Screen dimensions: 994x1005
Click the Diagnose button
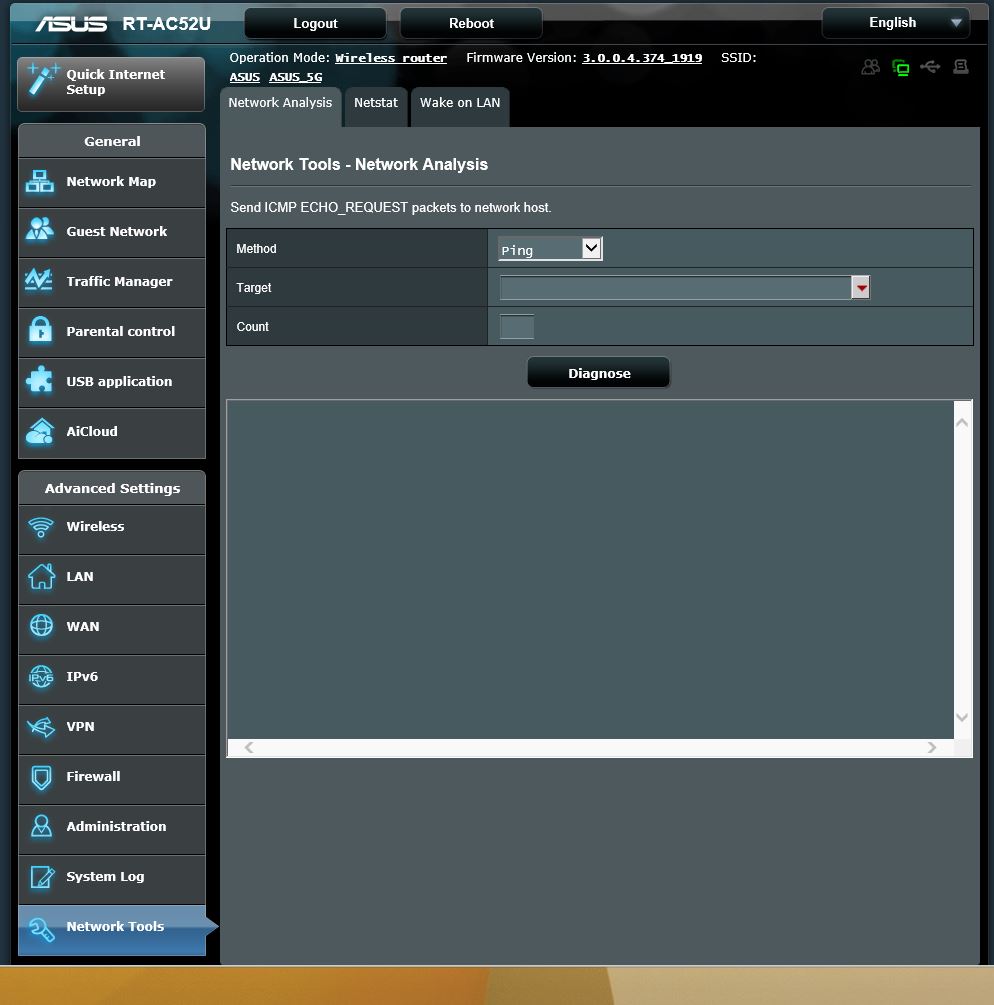click(599, 373)
